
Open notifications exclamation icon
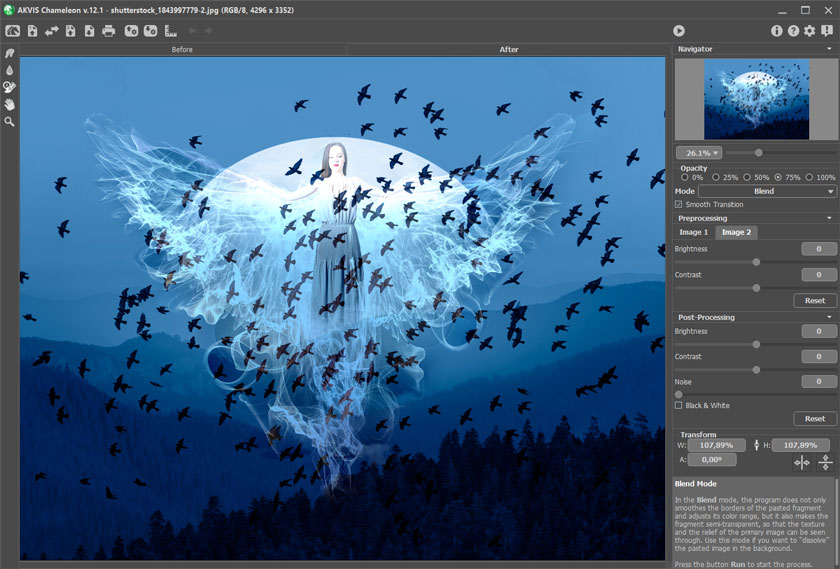(827, 31)
